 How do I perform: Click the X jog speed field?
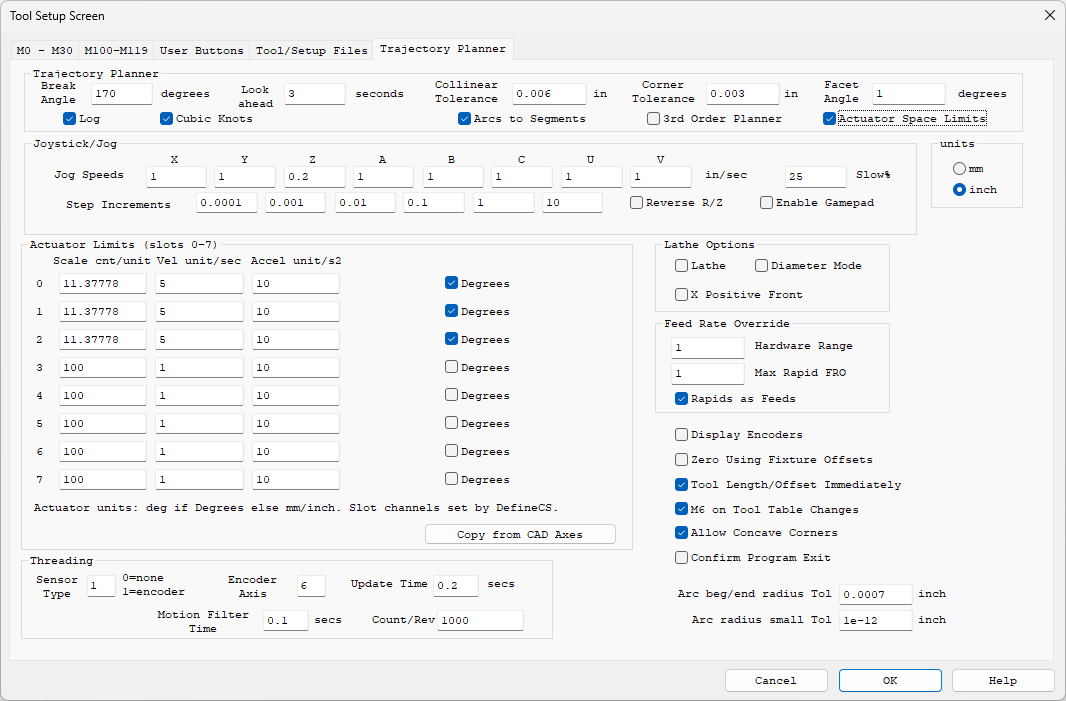click(x=176, y=177)
